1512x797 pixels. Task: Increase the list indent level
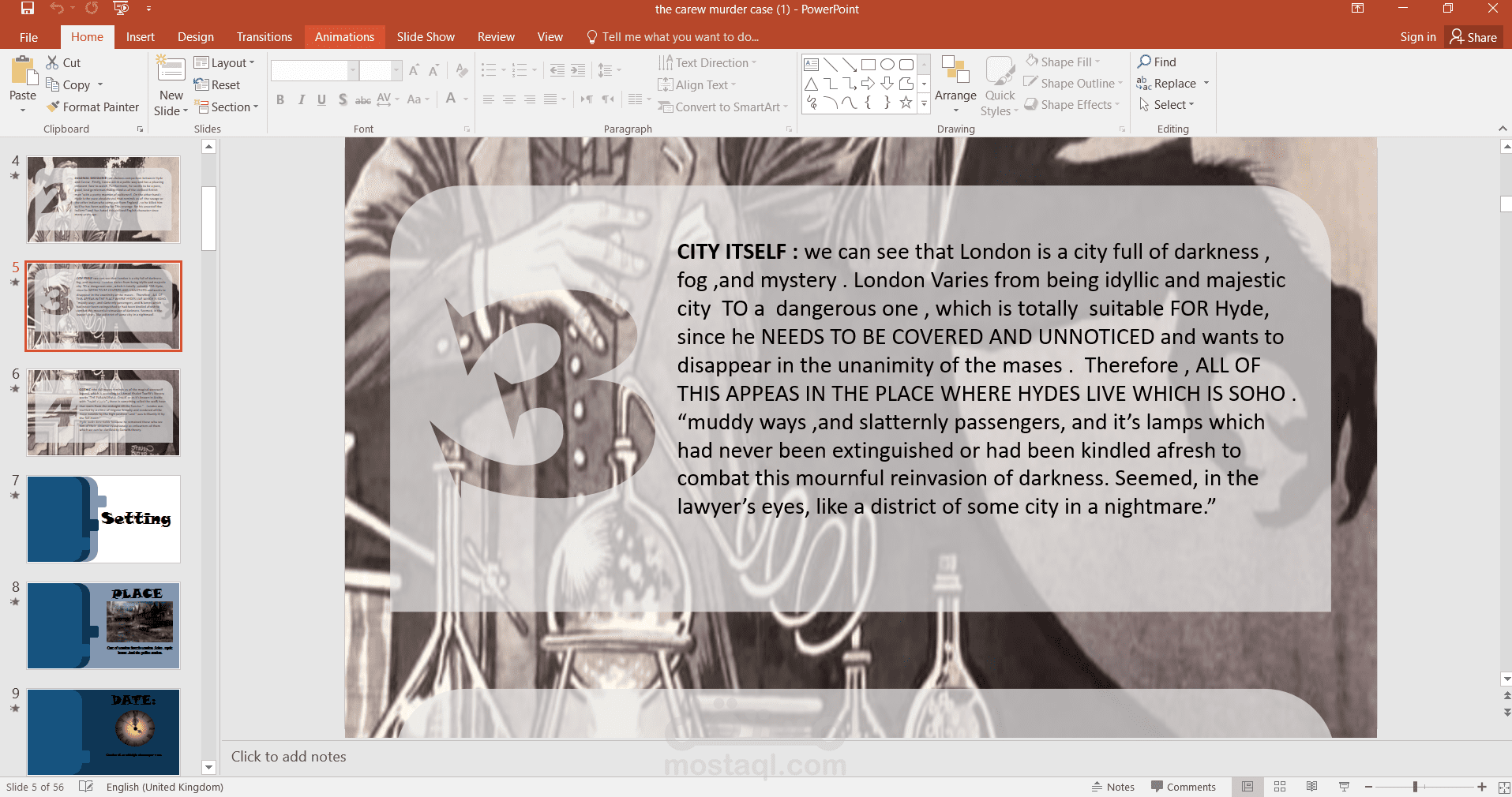click(x=578, y=71)
